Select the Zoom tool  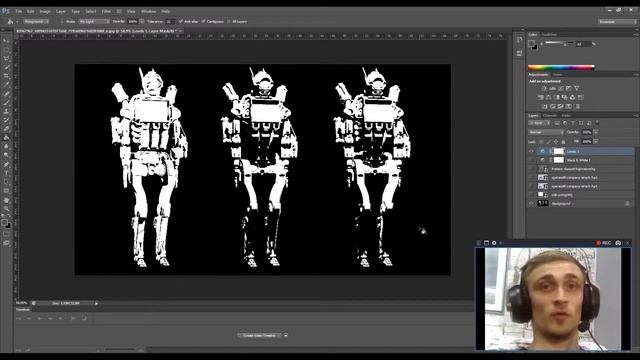[x=6, y=209]
